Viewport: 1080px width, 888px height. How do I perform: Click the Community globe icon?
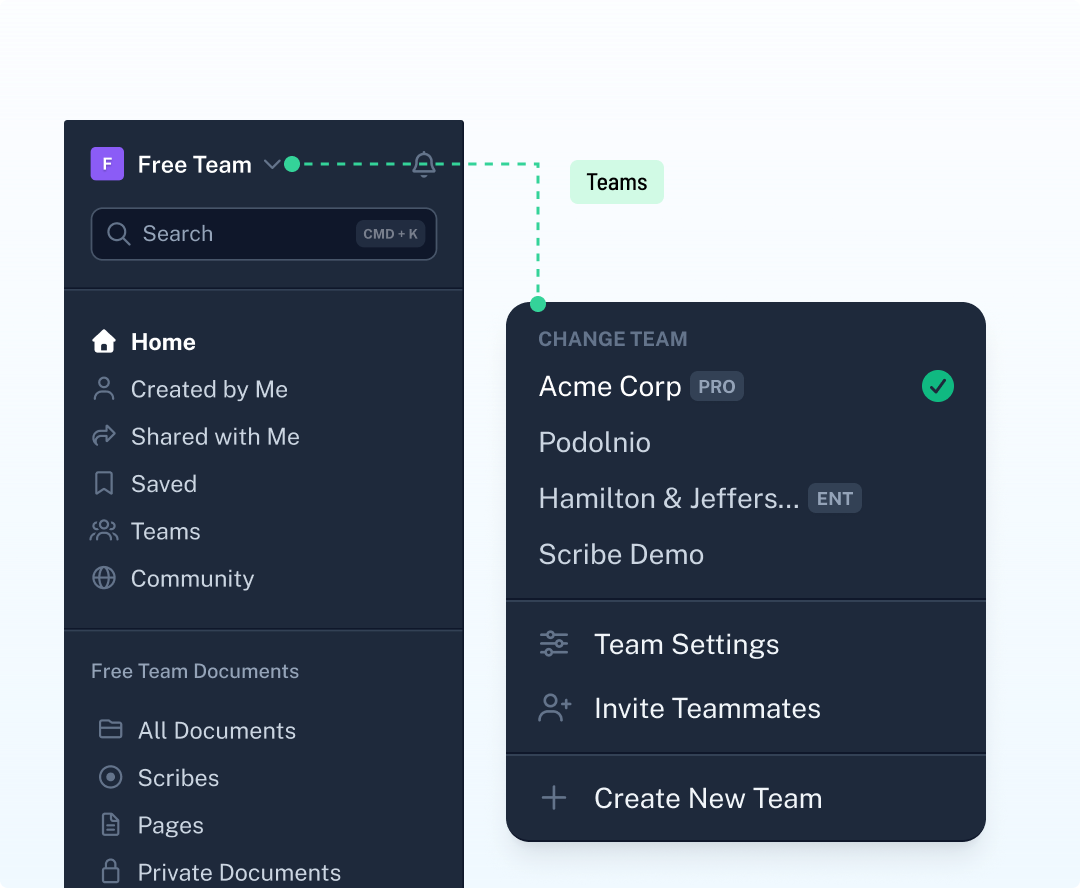point(104,578)
